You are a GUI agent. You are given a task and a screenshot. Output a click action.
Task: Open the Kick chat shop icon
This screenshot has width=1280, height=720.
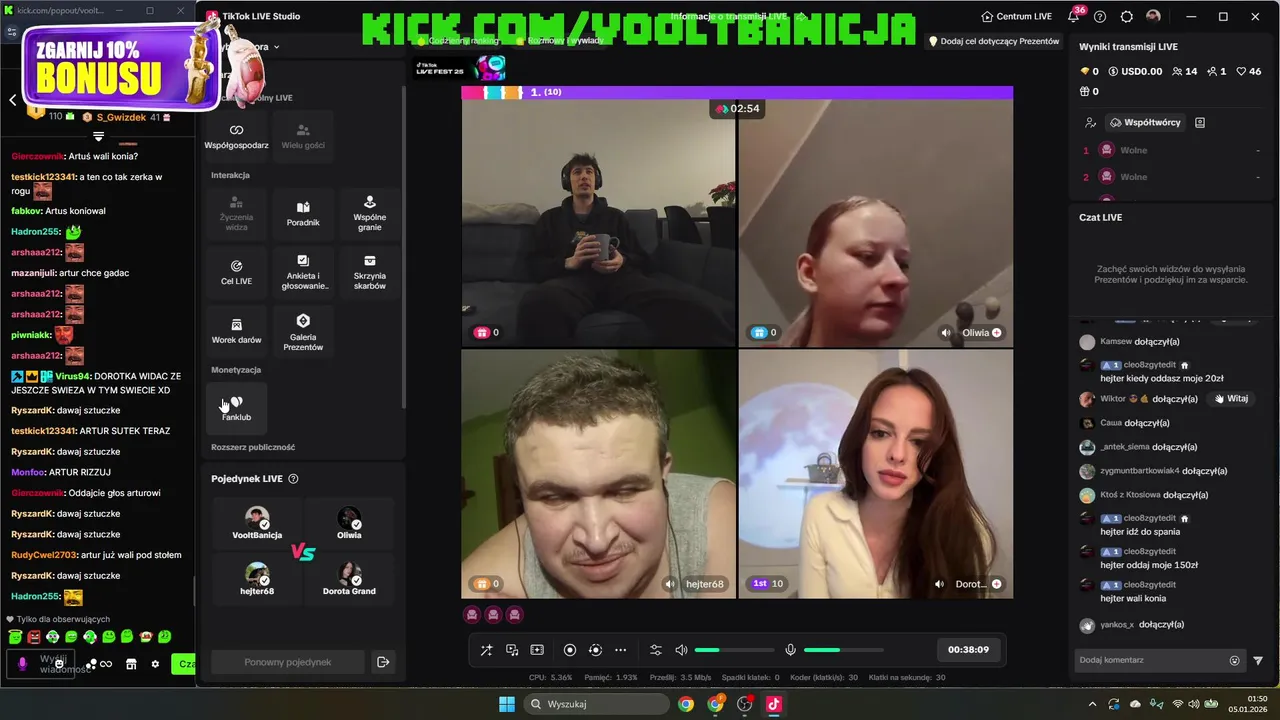click(x=130, y=664)
